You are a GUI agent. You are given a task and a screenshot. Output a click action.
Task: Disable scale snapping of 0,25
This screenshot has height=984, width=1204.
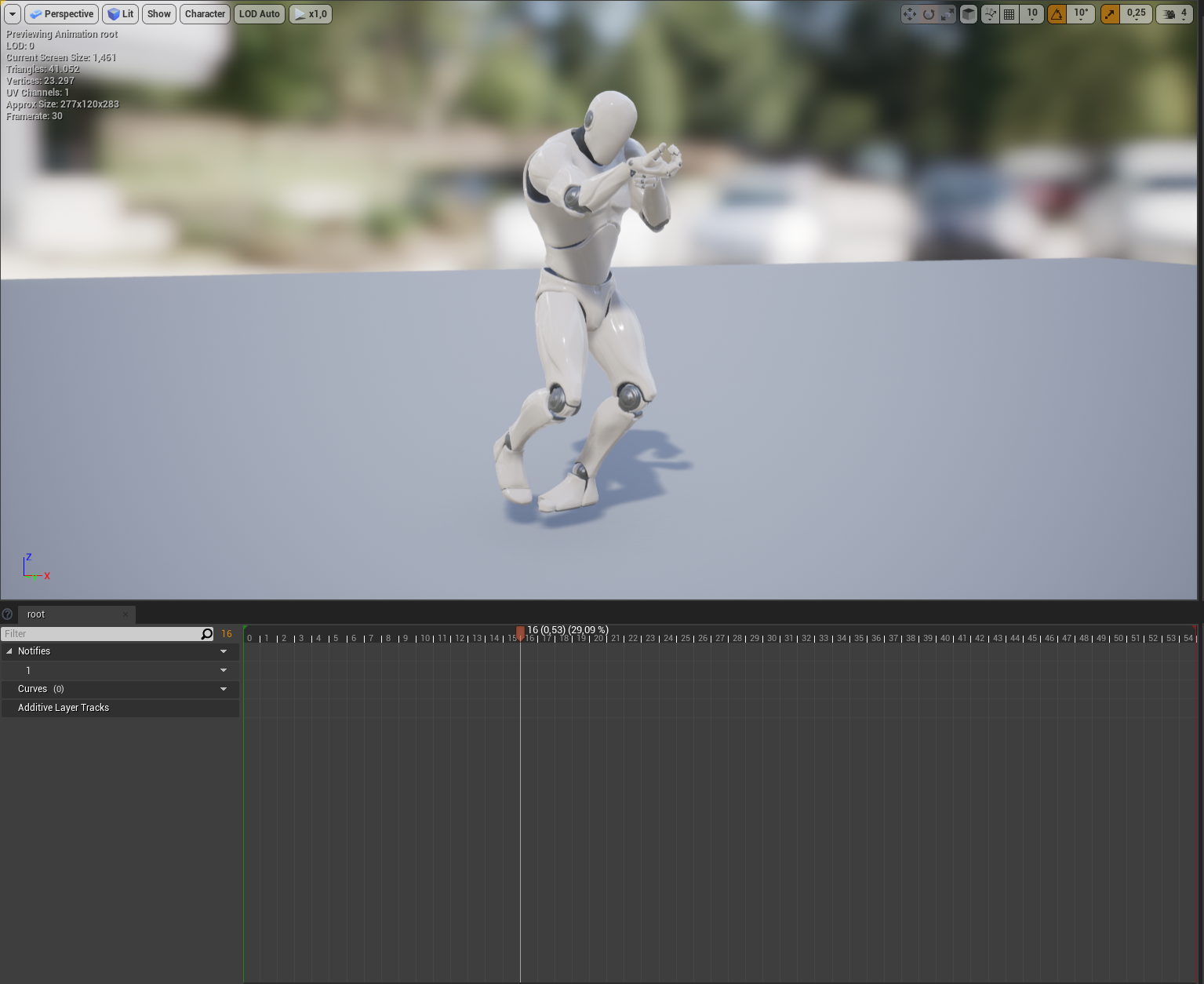coord(1109,13)
